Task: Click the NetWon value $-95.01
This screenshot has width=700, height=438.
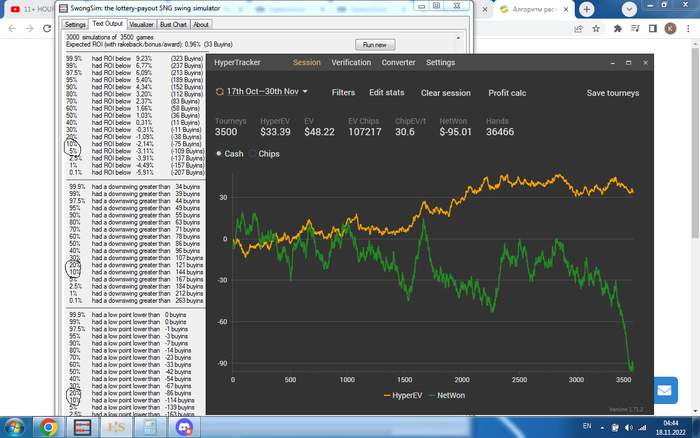Action: 455,132
